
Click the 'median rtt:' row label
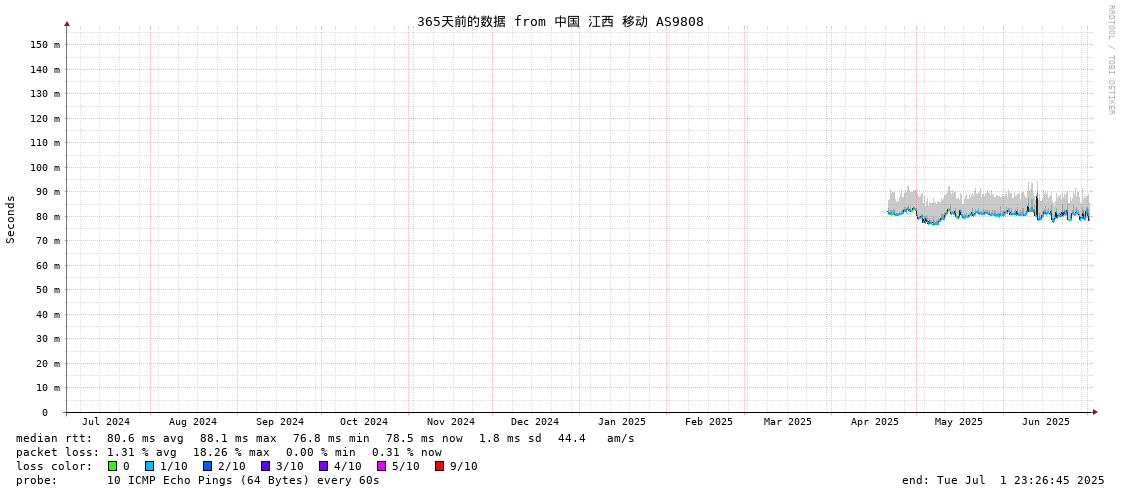[54, 438]
